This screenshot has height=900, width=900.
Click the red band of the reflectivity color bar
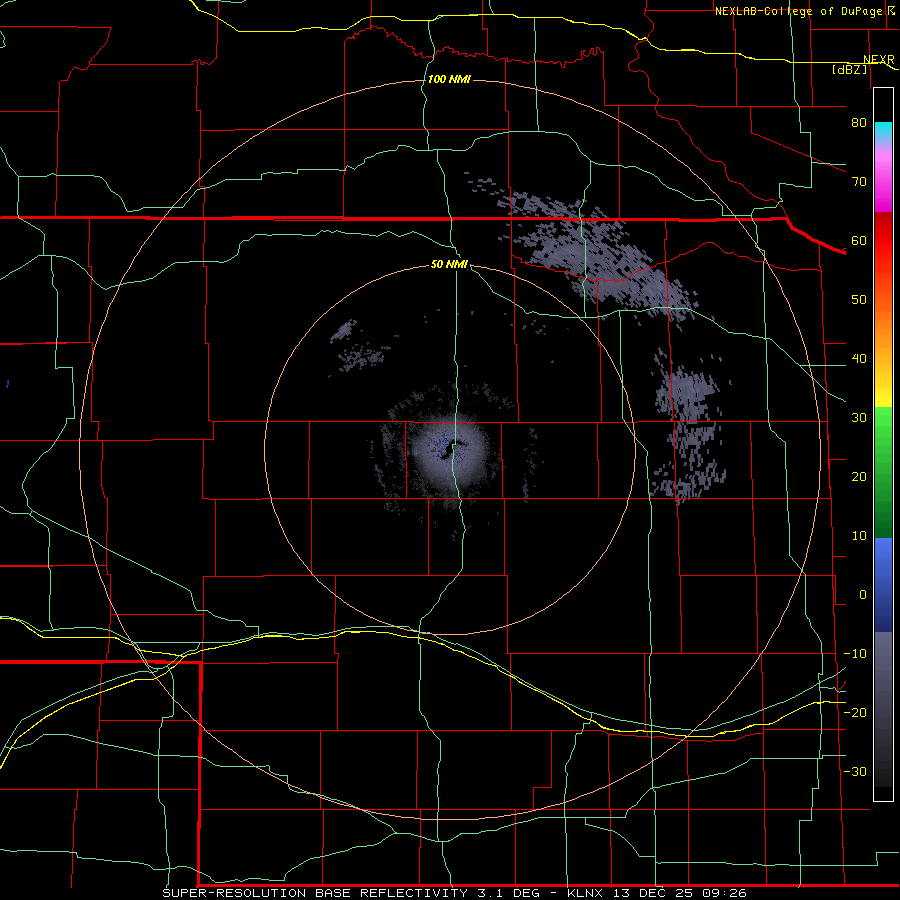(x=883, y=241)
